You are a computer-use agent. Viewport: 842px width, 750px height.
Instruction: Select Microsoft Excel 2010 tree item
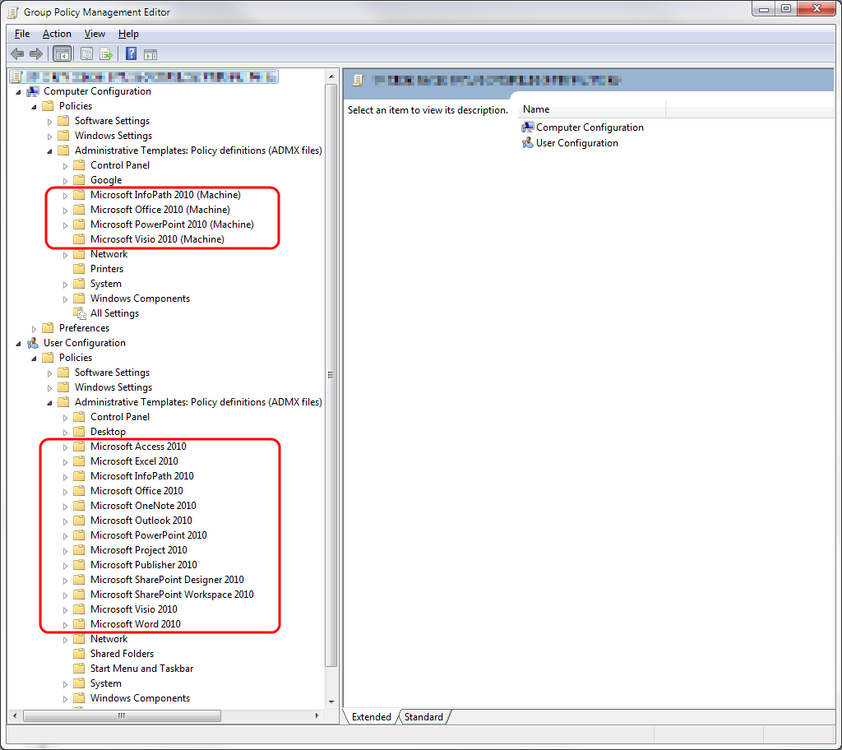pyautogui.click(x=134, y=461)
